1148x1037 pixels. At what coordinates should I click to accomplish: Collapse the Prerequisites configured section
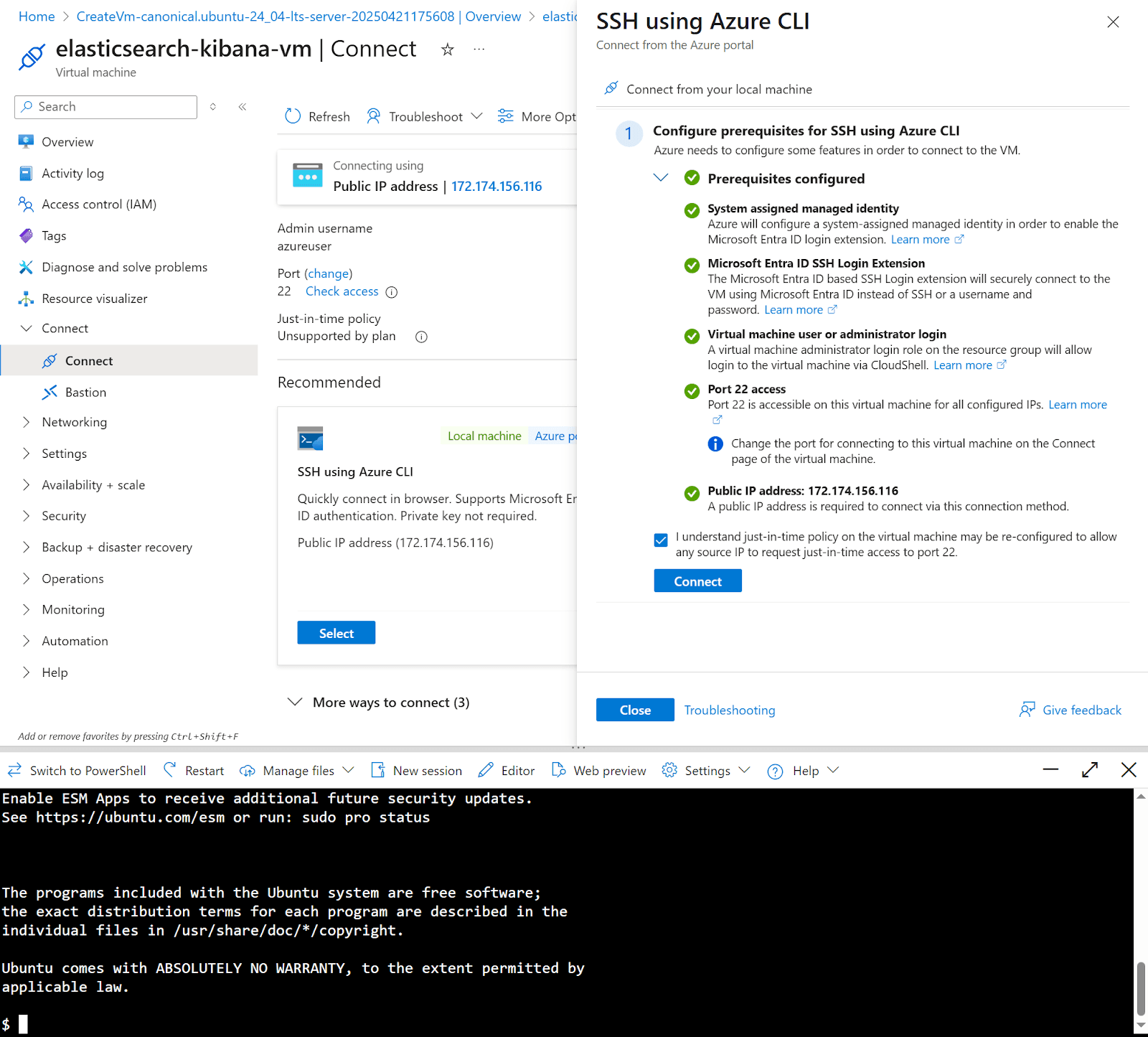(x=660, y=178)
